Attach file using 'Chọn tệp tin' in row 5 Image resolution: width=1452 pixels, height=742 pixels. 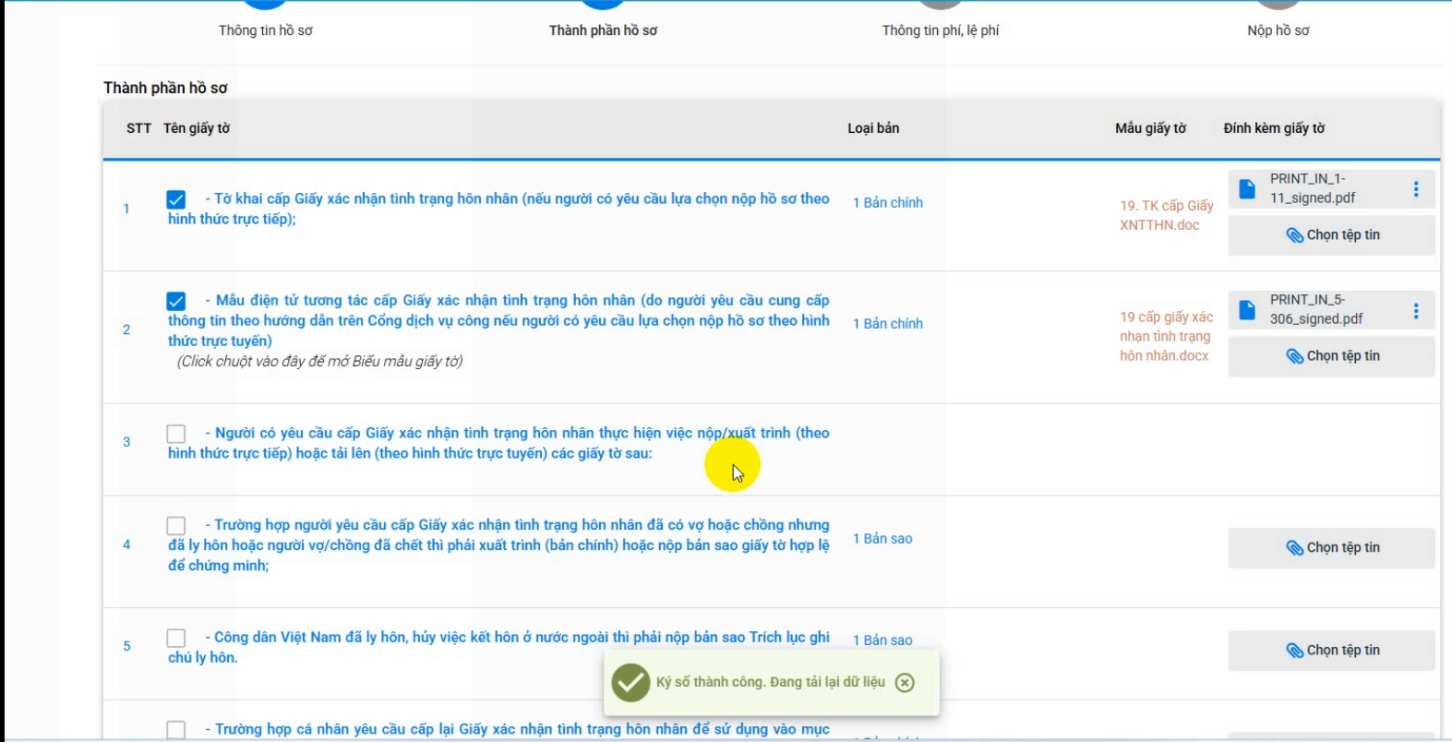click(1331, 650)
